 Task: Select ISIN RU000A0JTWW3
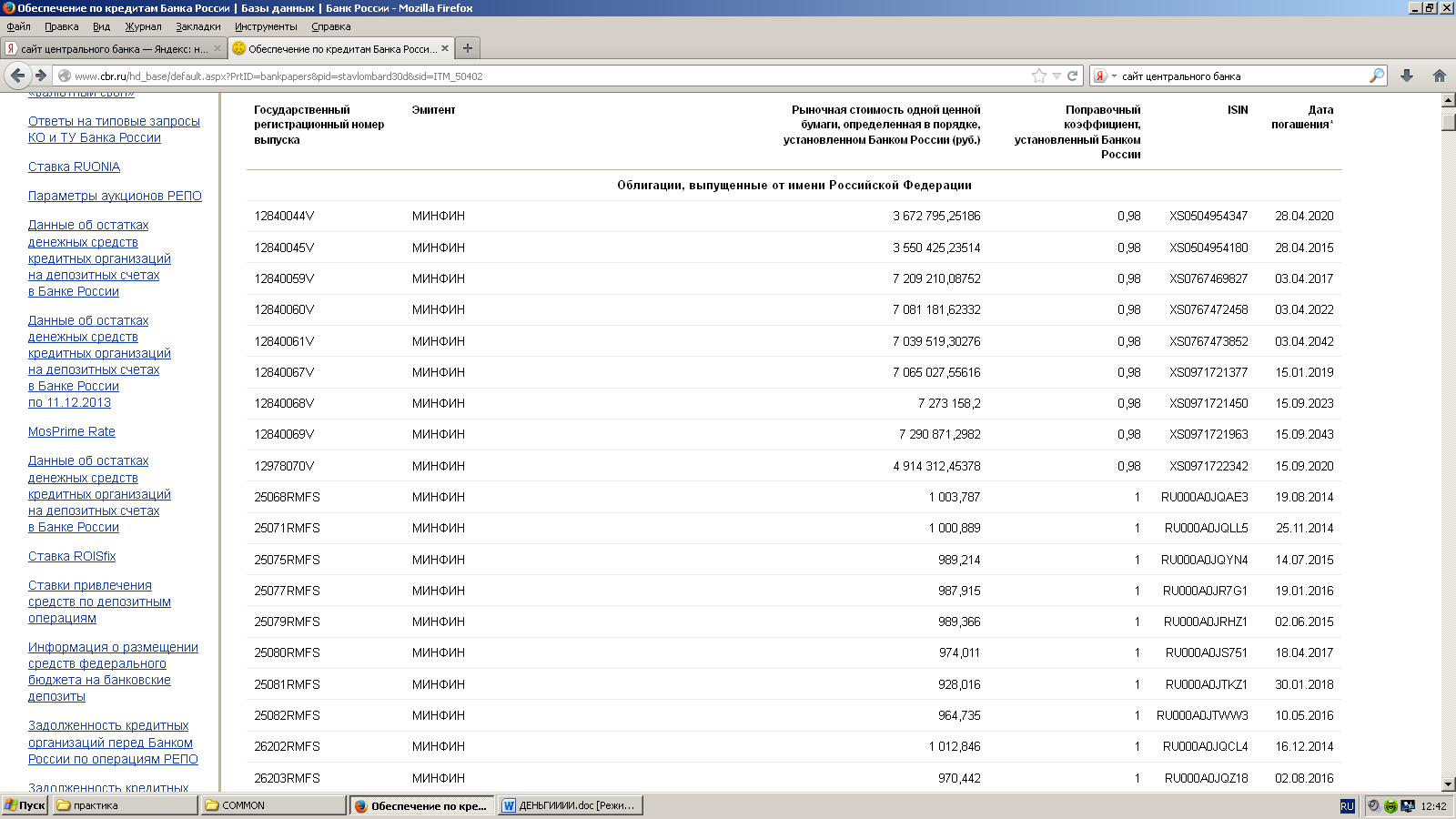(x=1202, y=715)
